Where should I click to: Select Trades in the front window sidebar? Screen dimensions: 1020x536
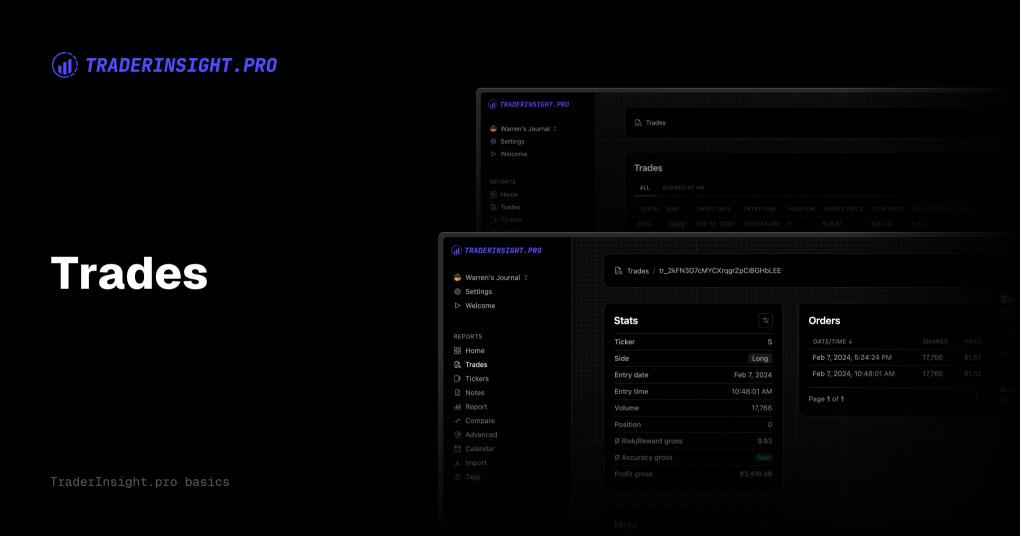click(x=470, y=365)
